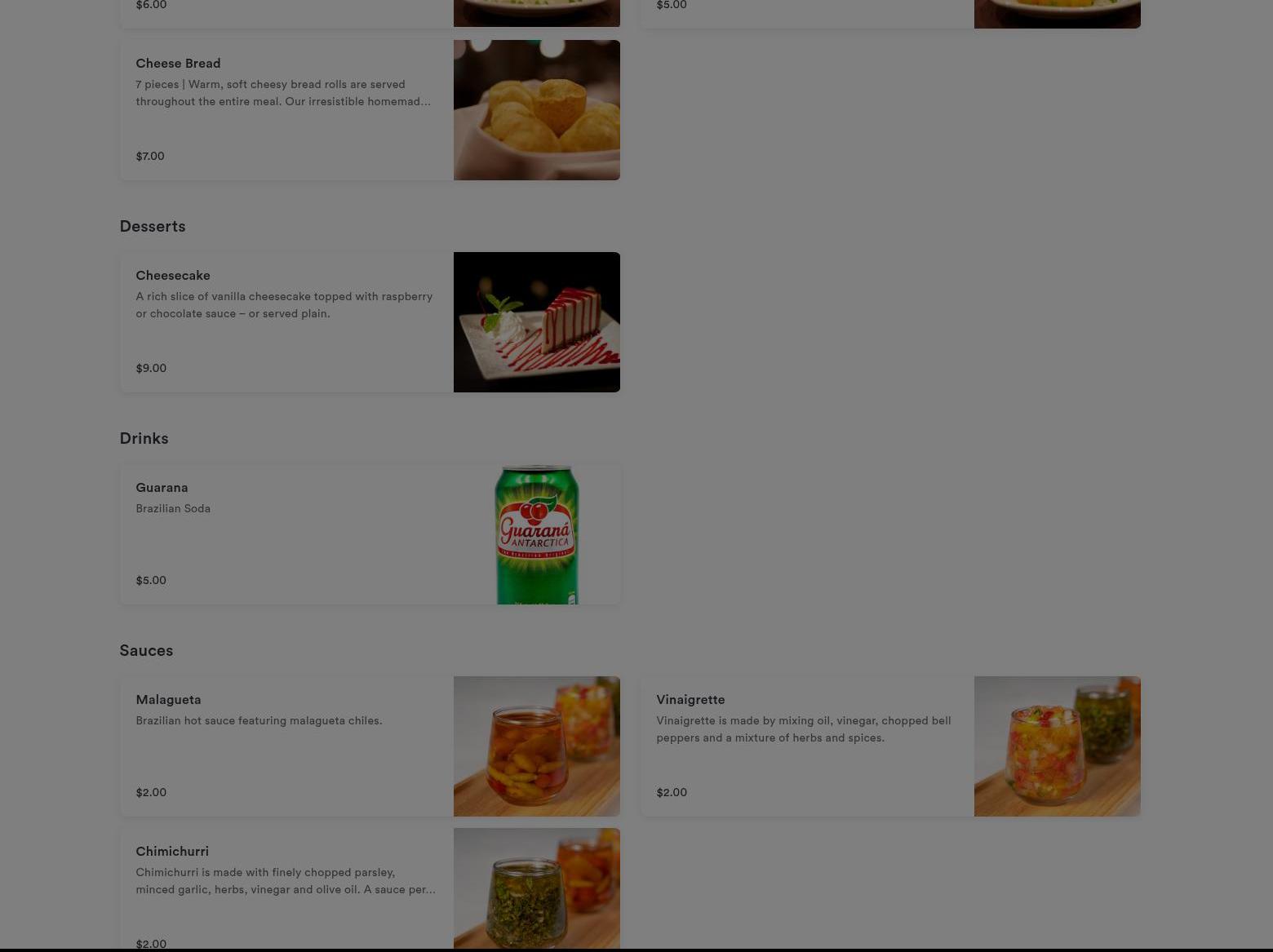The height and width of the screenshot is (952, 1273).
Task: Open the Cheese Bread photo
Action: [x=537, y=110]
